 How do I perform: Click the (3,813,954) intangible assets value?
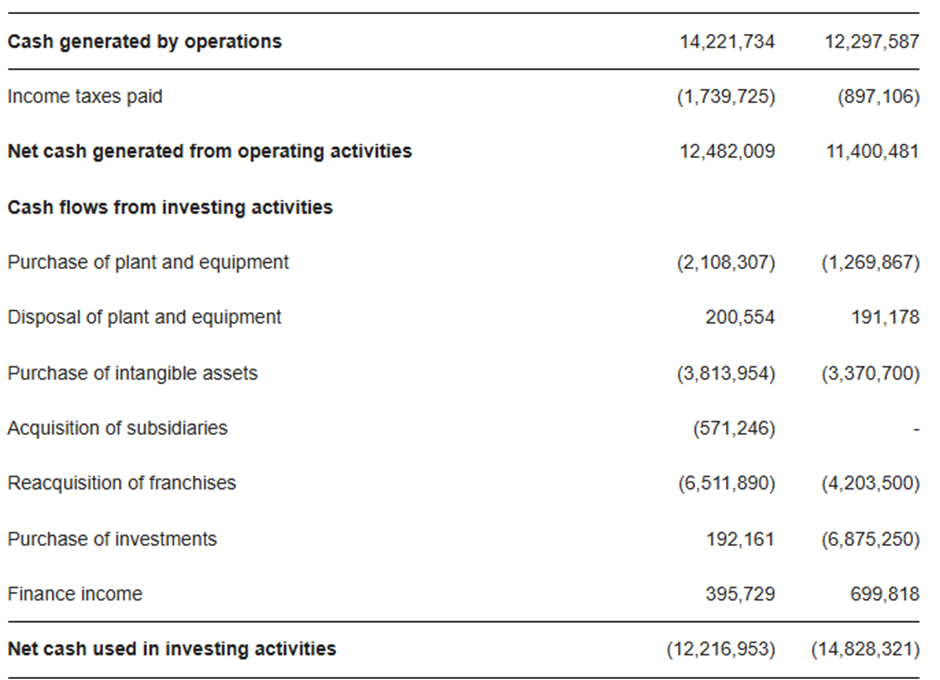point(726,374)
